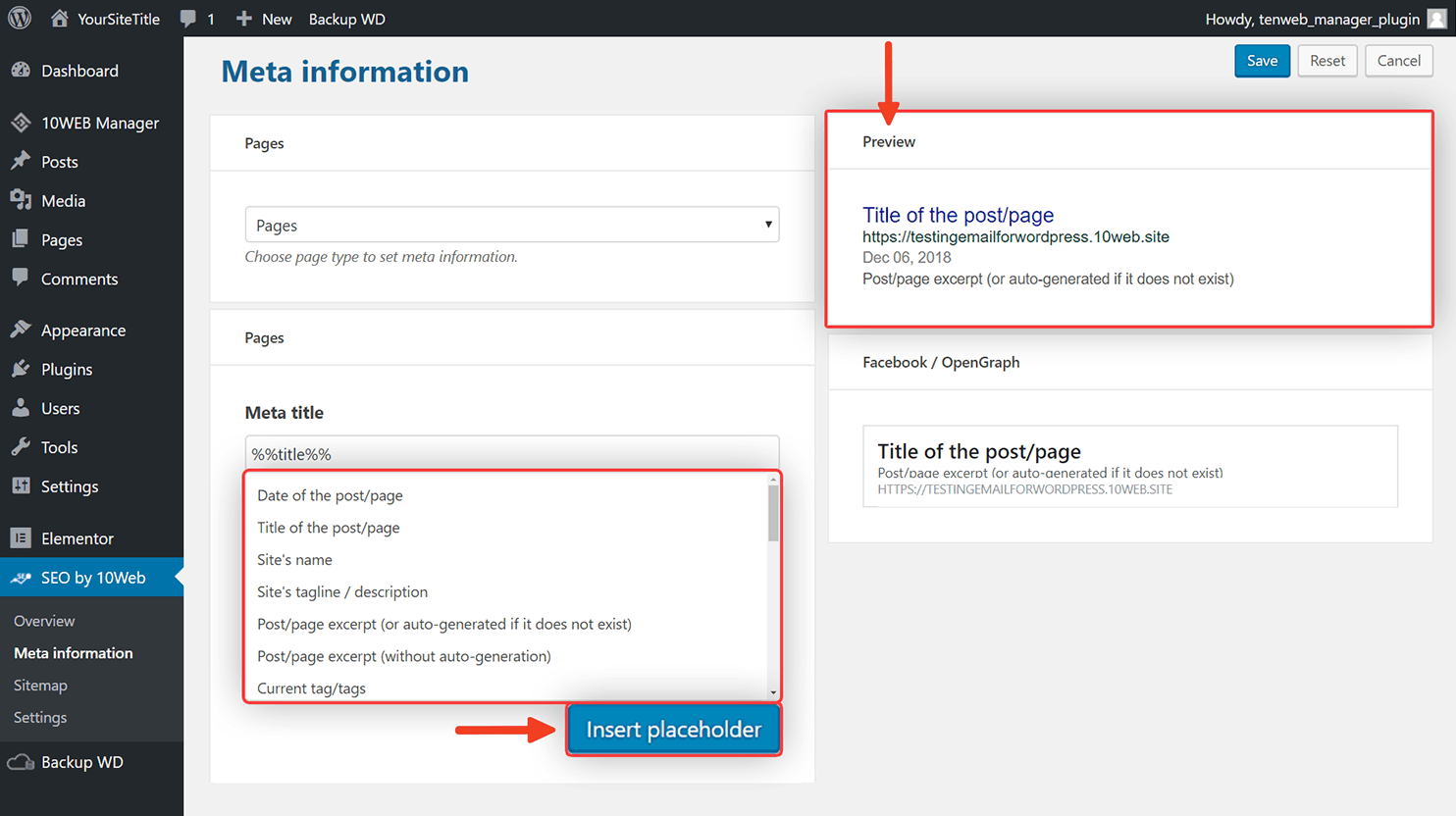The image size is (1456, 816).
Task: Click the Media icon in sidebar
Action: tap(21, 200)
